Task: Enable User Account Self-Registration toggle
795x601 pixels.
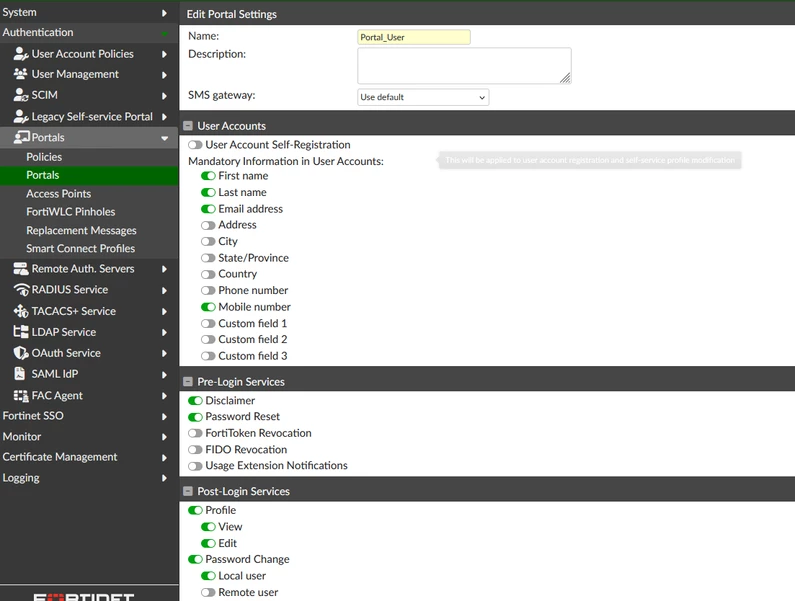Action: tap(195, 145)
